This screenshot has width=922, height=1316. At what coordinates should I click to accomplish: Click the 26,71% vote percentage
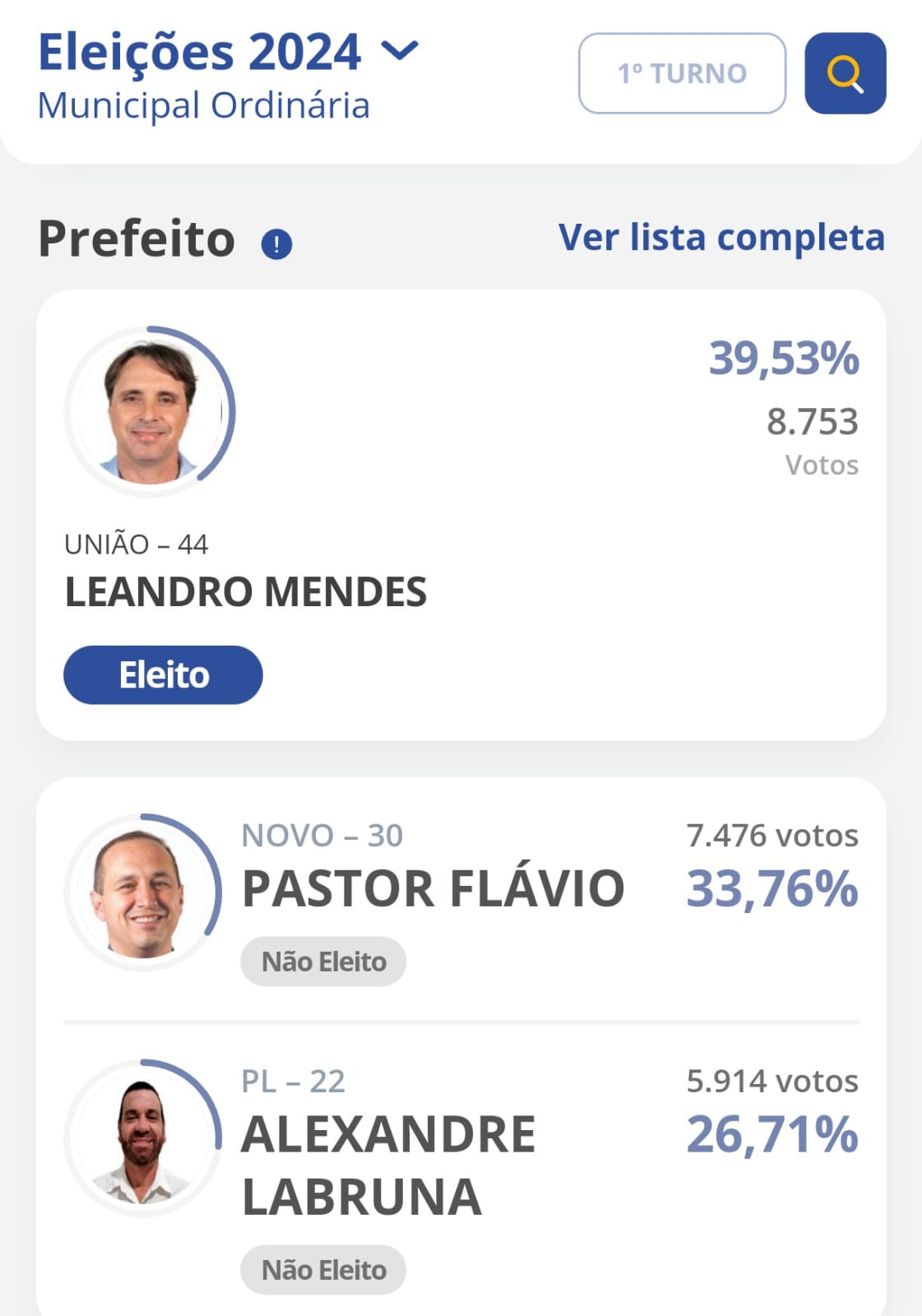[772, 1135]
